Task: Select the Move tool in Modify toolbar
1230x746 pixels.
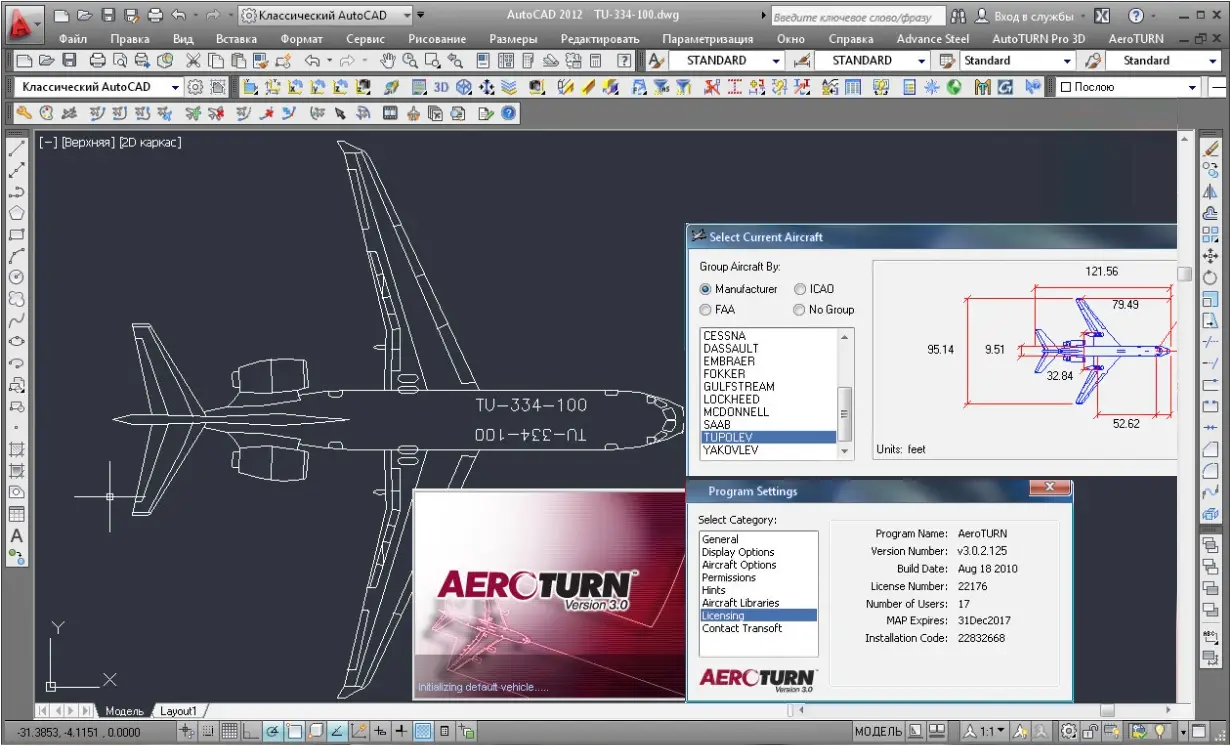Action: tap(1212, 256)
